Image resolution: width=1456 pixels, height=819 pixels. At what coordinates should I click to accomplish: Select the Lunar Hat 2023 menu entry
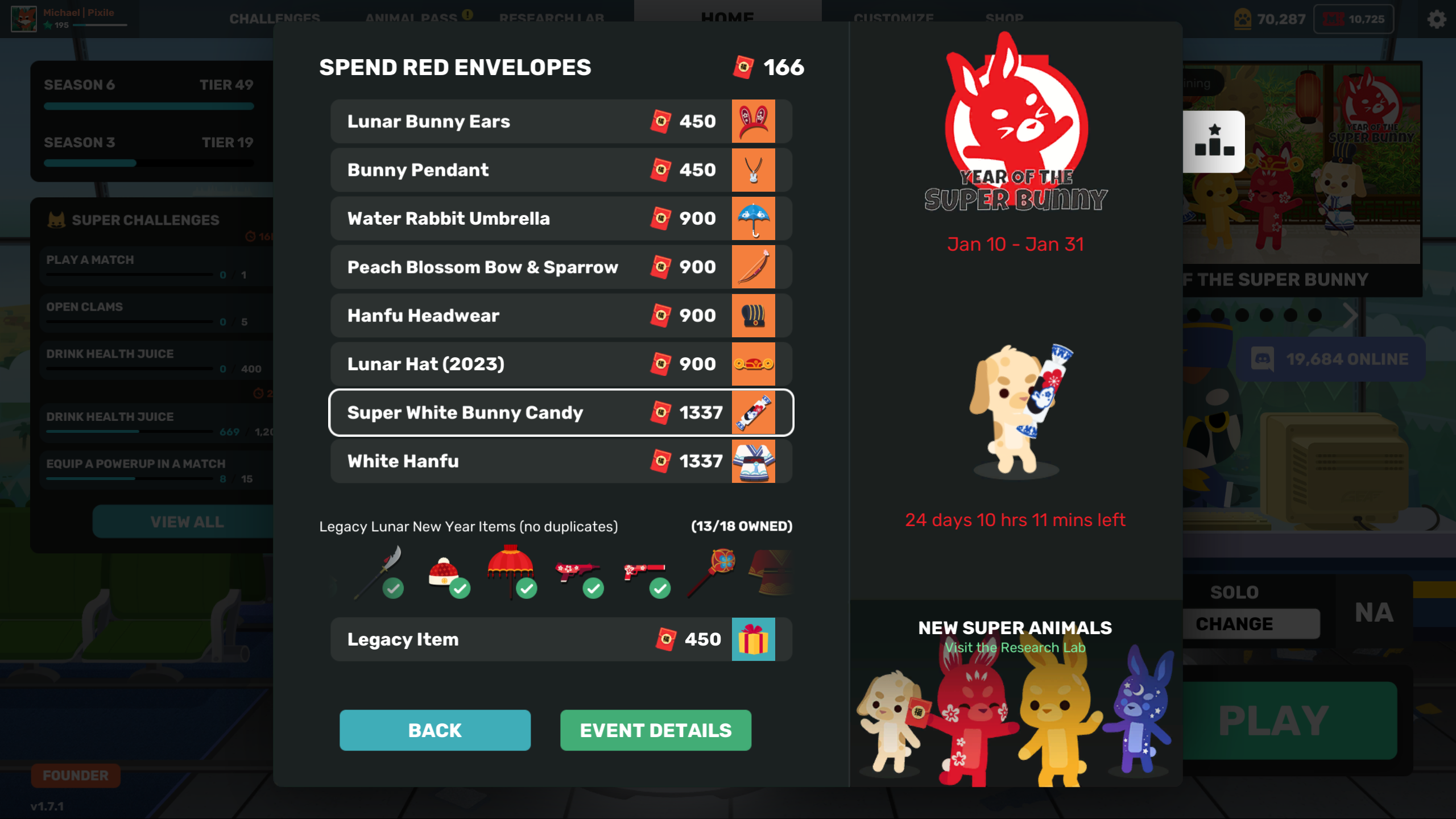click(x=560, y=363)
